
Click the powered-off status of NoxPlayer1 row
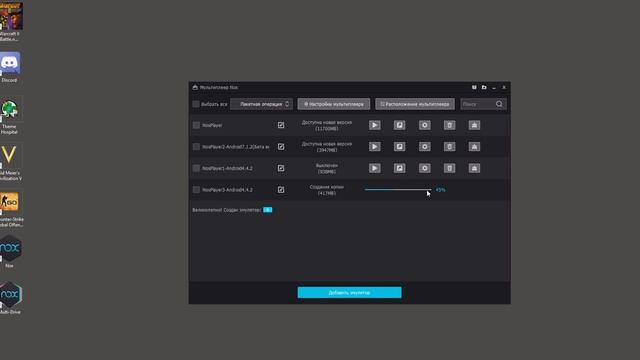(x=327, y=169)
